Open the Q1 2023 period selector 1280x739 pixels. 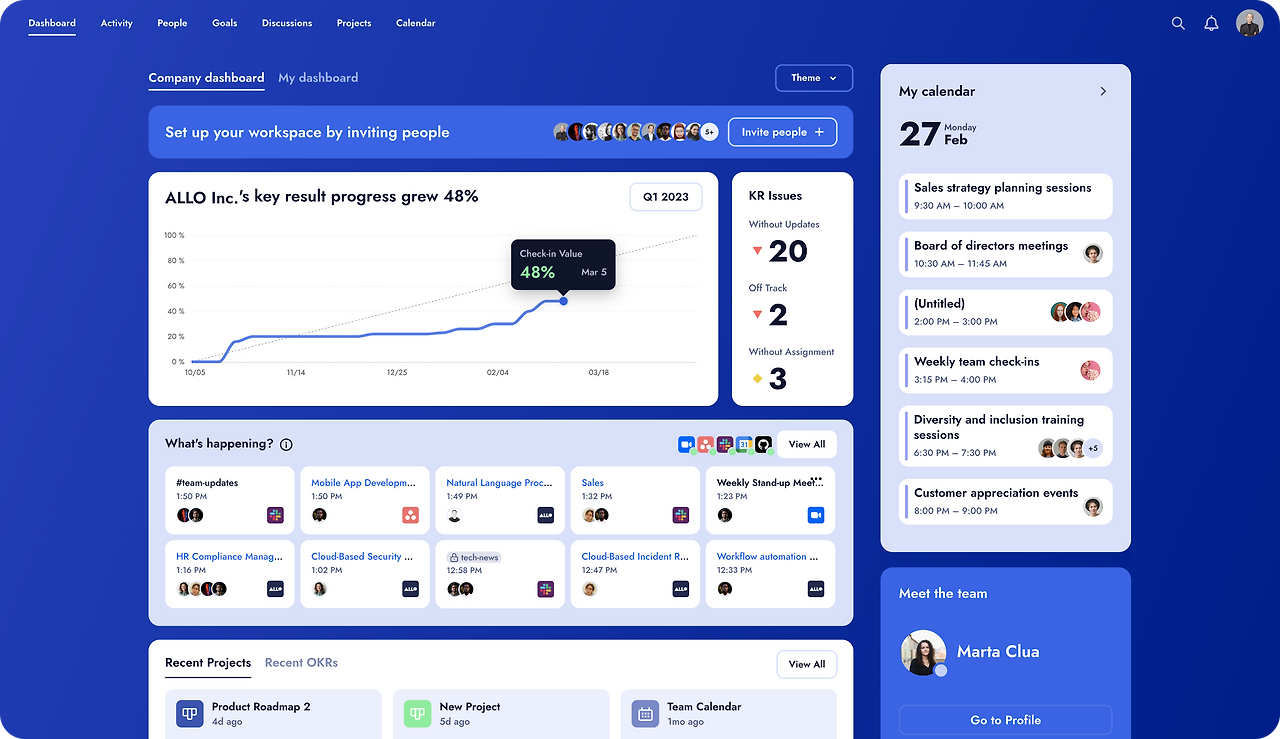[x=665, y=196]
